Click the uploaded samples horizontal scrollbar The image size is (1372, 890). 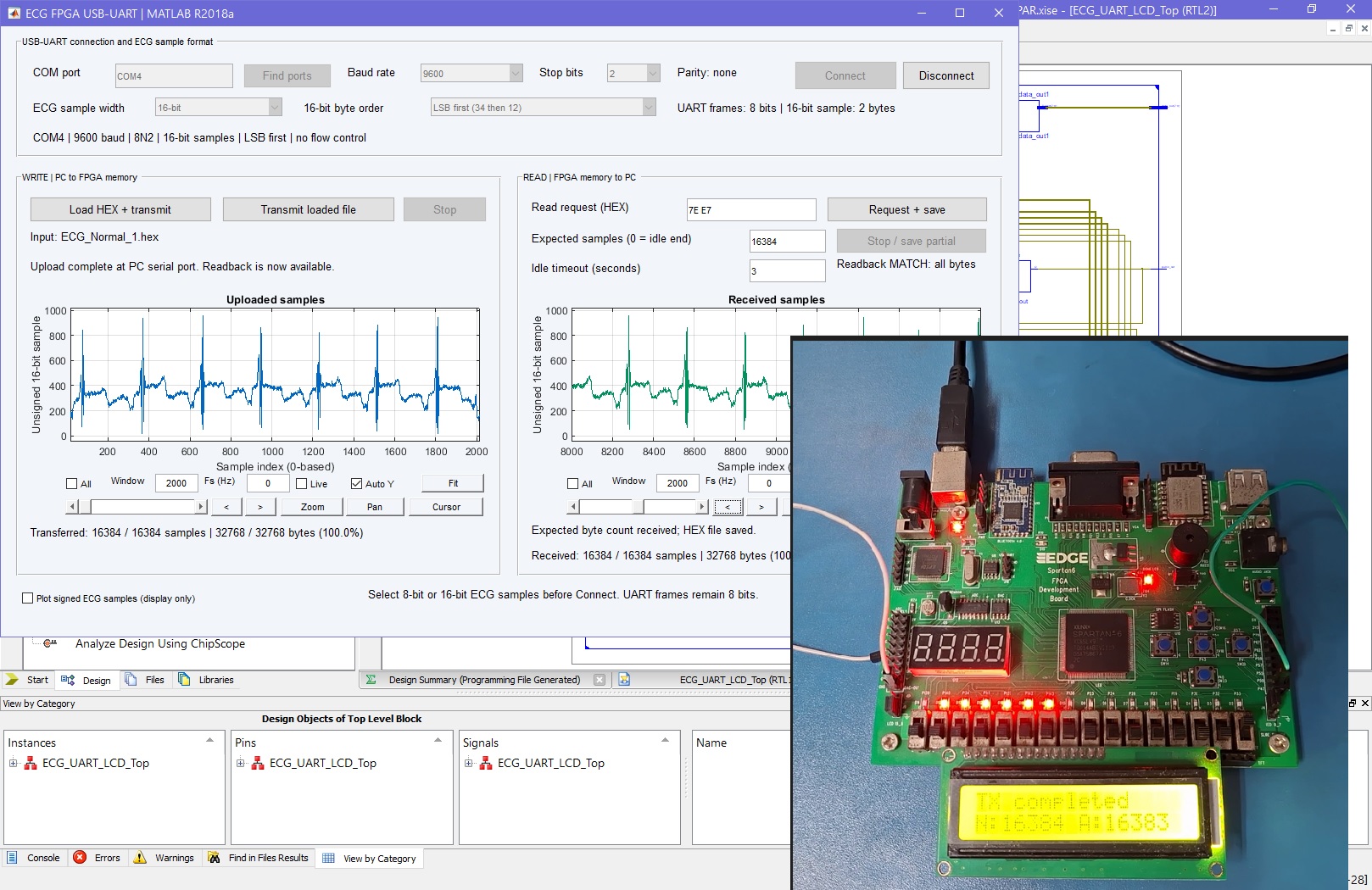[137, 507]
